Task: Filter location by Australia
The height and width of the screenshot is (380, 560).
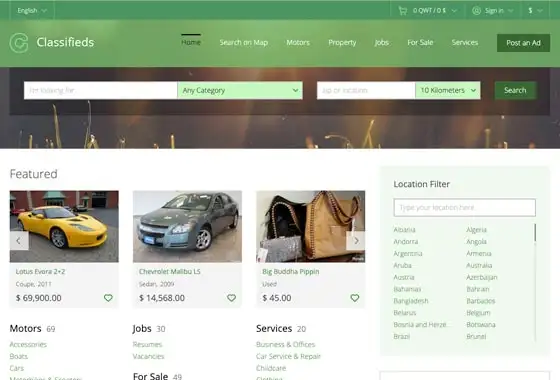Action: point(479,265)
